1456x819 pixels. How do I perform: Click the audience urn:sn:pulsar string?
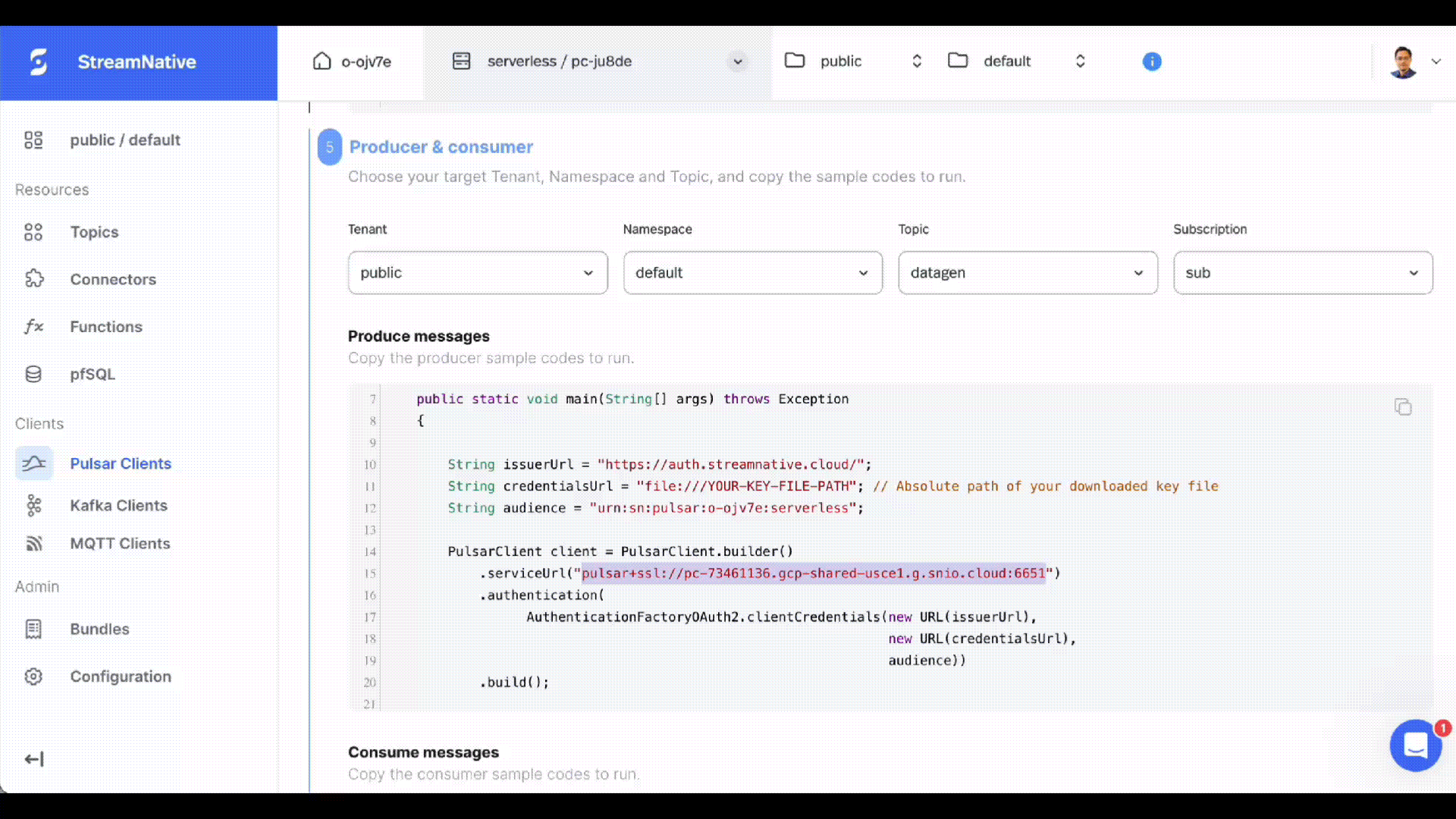click(723, 508)
